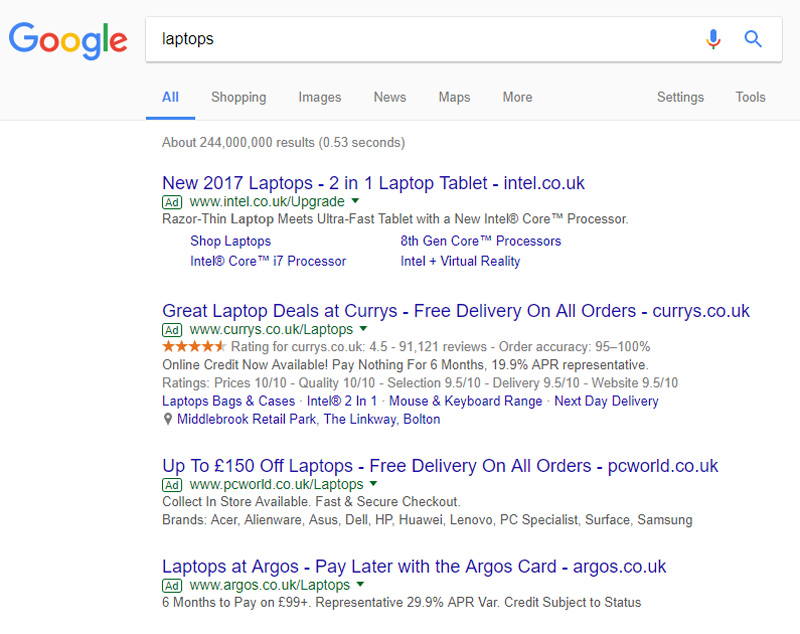Viewport: 800px width, 634px height.
Task: Click the microphone voice search icon
Action: pos(713,39)
